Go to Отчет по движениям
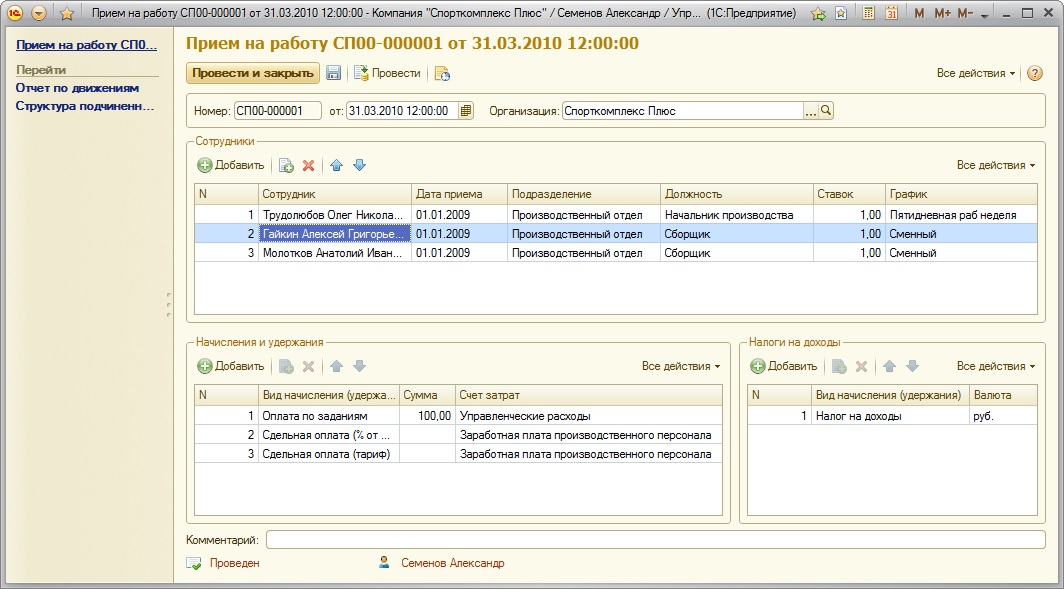The height and width of the screenshot is (589, 1064). coord(77,88)
